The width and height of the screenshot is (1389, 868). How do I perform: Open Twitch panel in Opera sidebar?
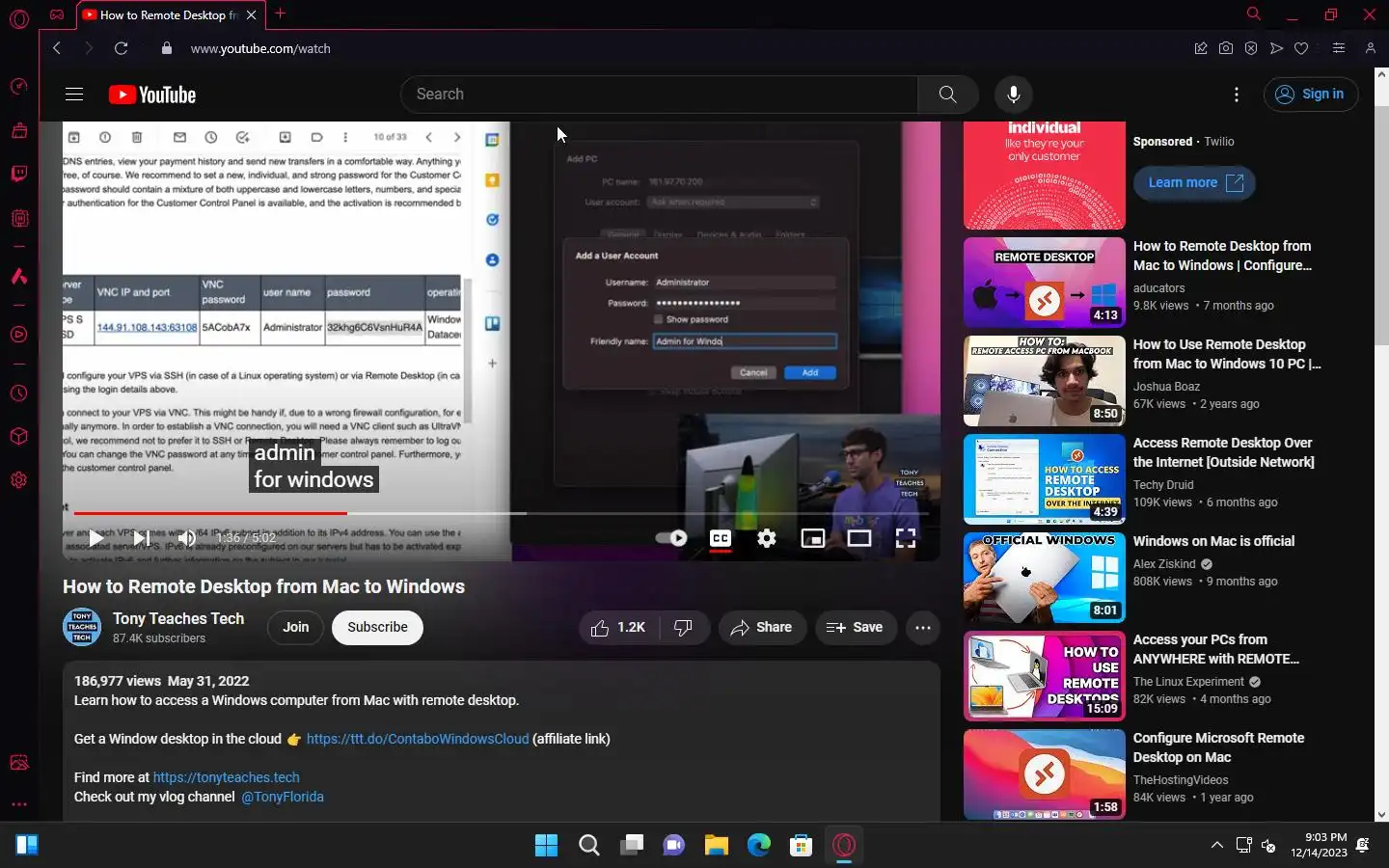19,175
